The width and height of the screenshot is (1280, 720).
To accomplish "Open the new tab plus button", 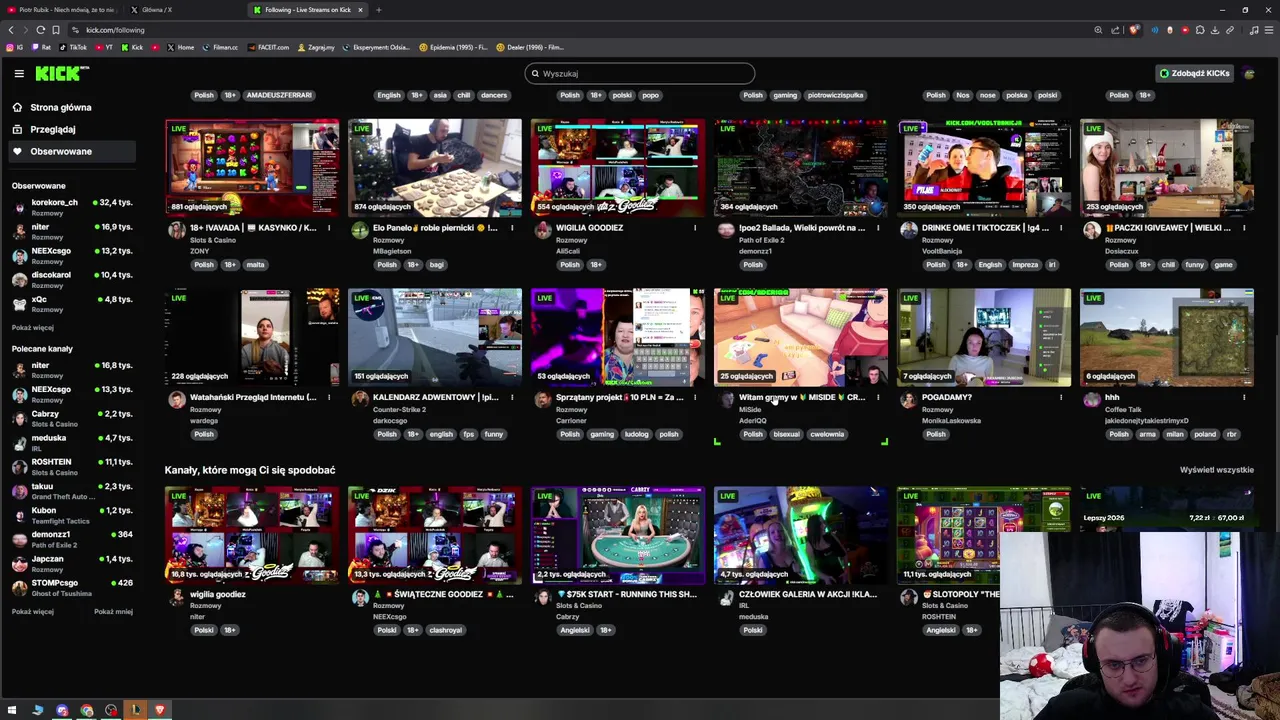I will click(x=379, y=10).
